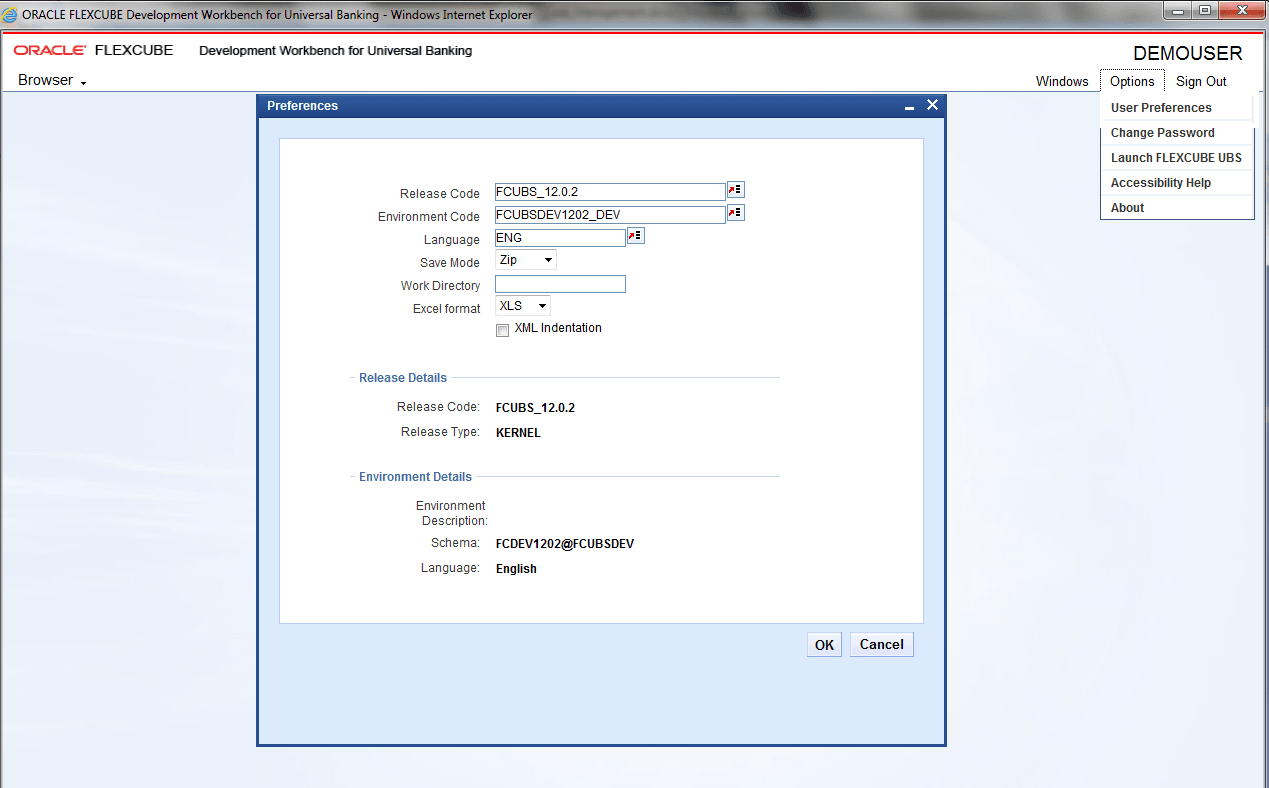The width and height of the screenshot is (1269, 788).
Task: Click the Release Details section heading
Action: (x=403, y=378)
